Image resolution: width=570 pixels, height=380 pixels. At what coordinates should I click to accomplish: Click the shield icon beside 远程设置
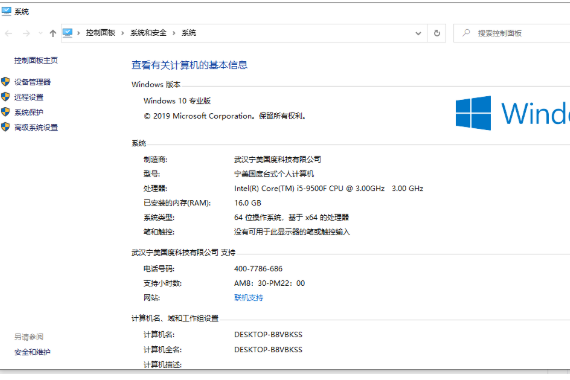pos(5,97)
